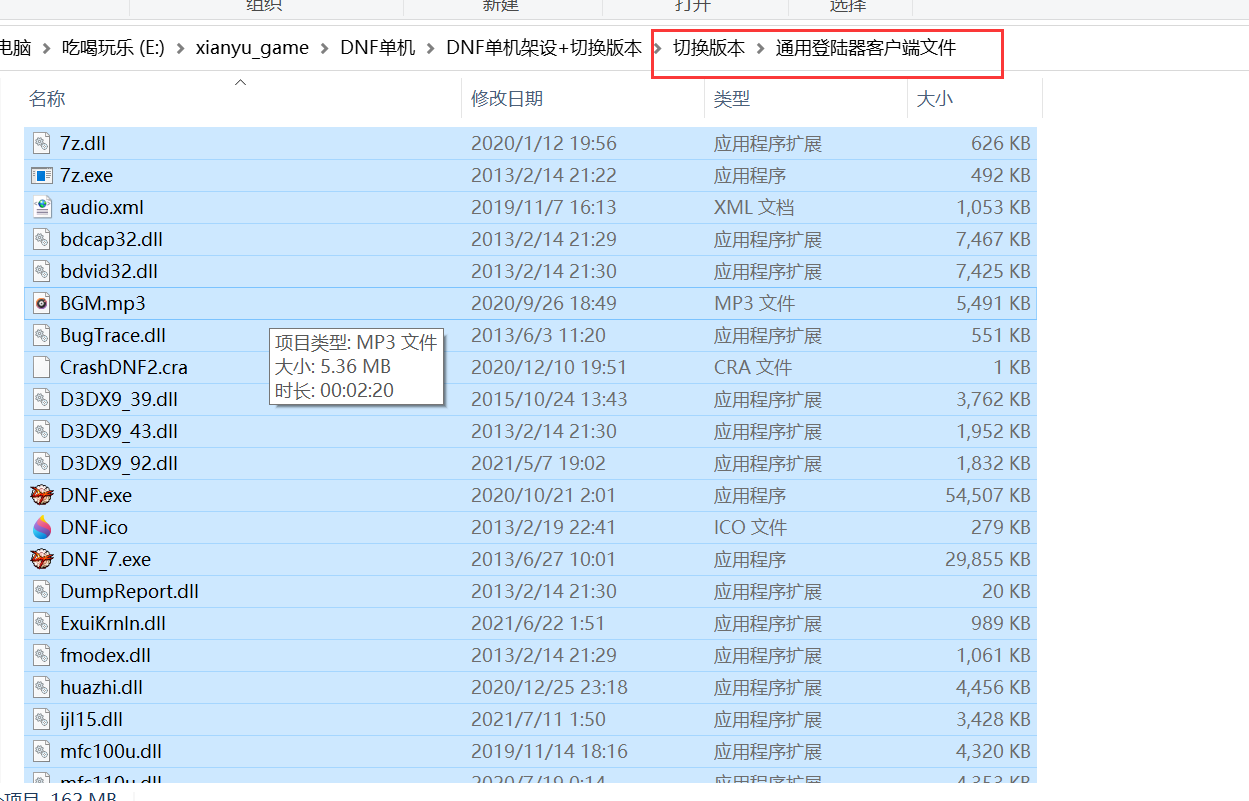The width and height of the screenshot is (1249, 801).
Task: Click type ICO 文件 of DNF.ico
Action: [750, 527]
